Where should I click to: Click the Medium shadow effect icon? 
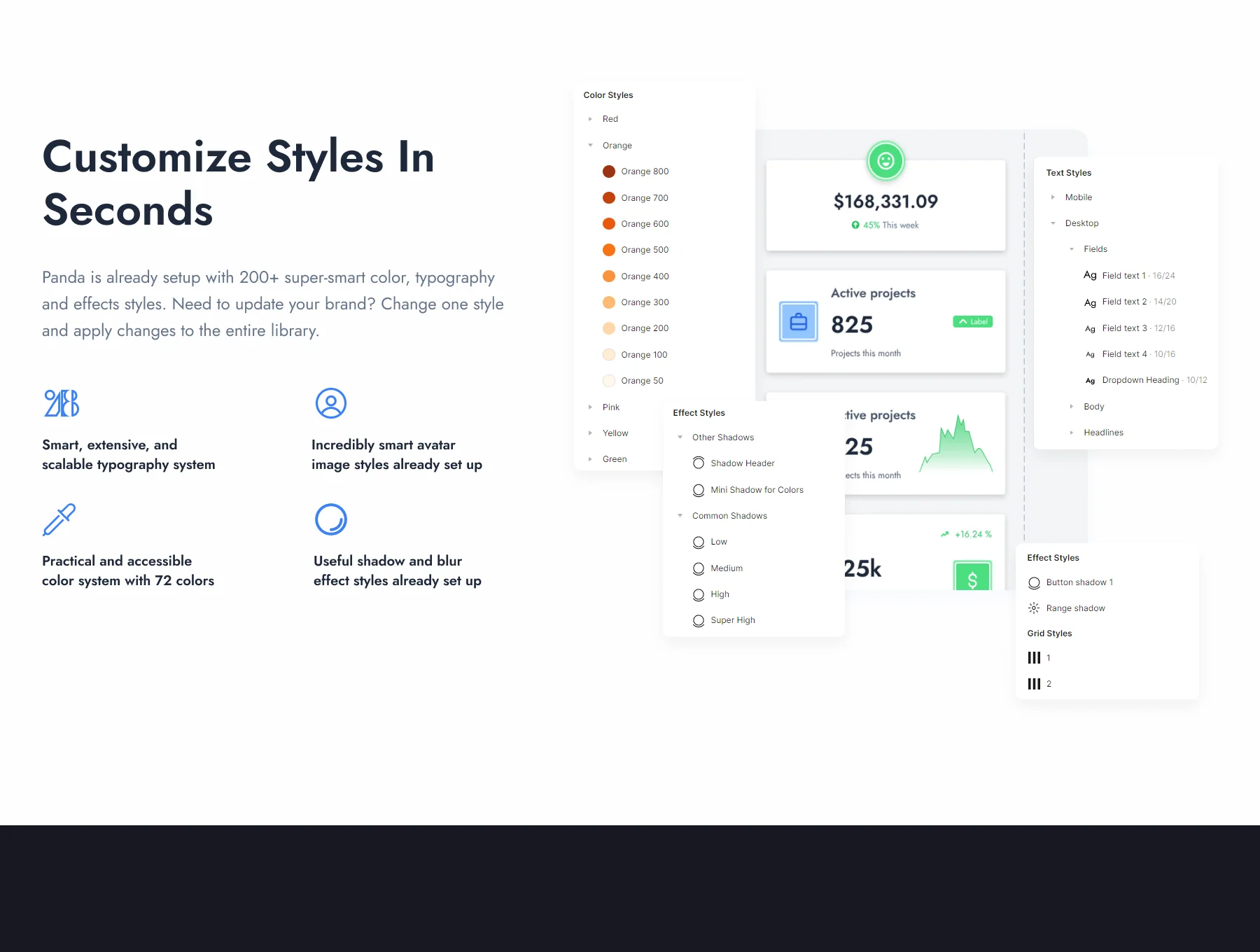[699, 568]
